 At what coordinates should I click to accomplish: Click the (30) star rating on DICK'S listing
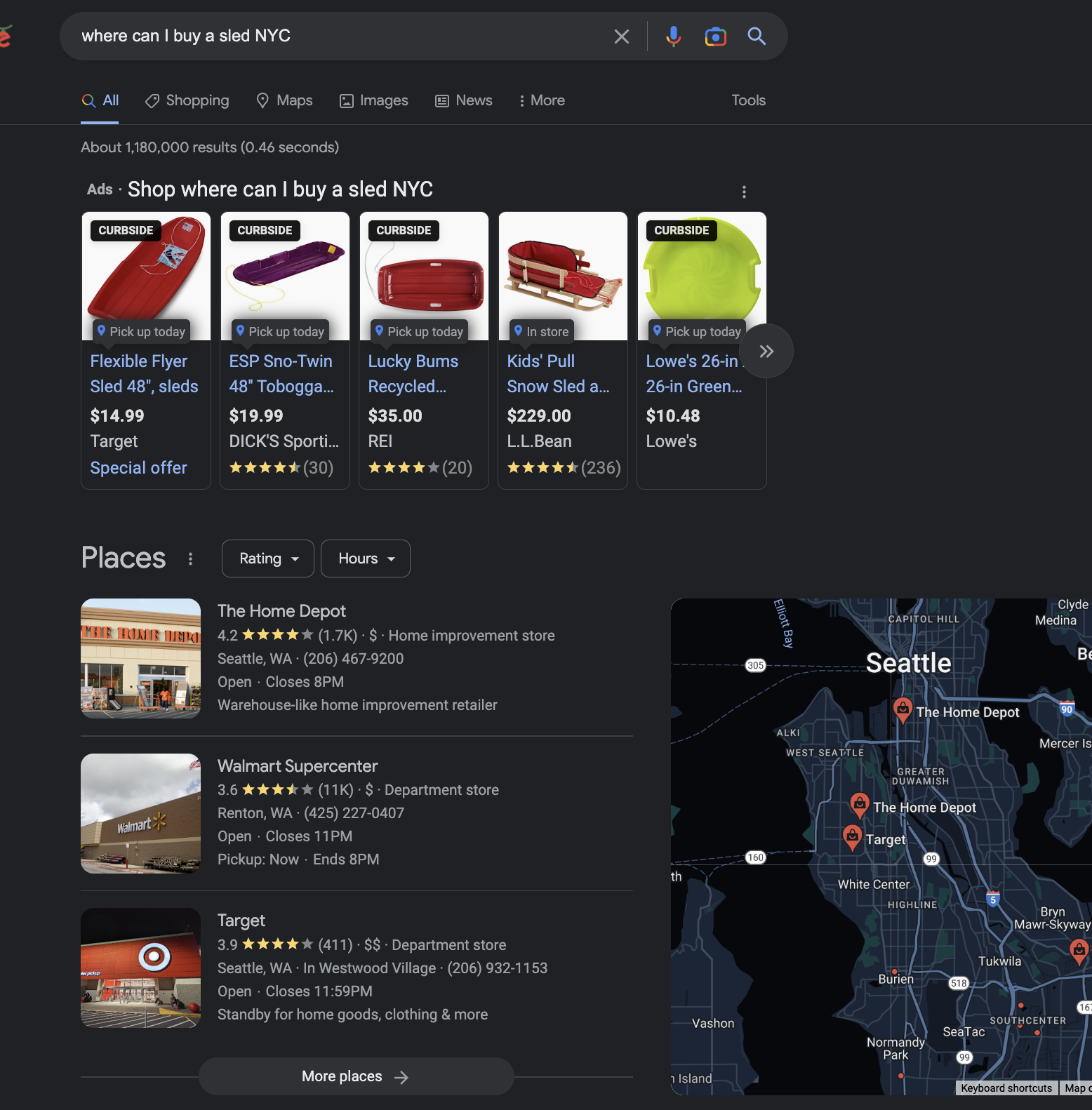click(281, 468)
